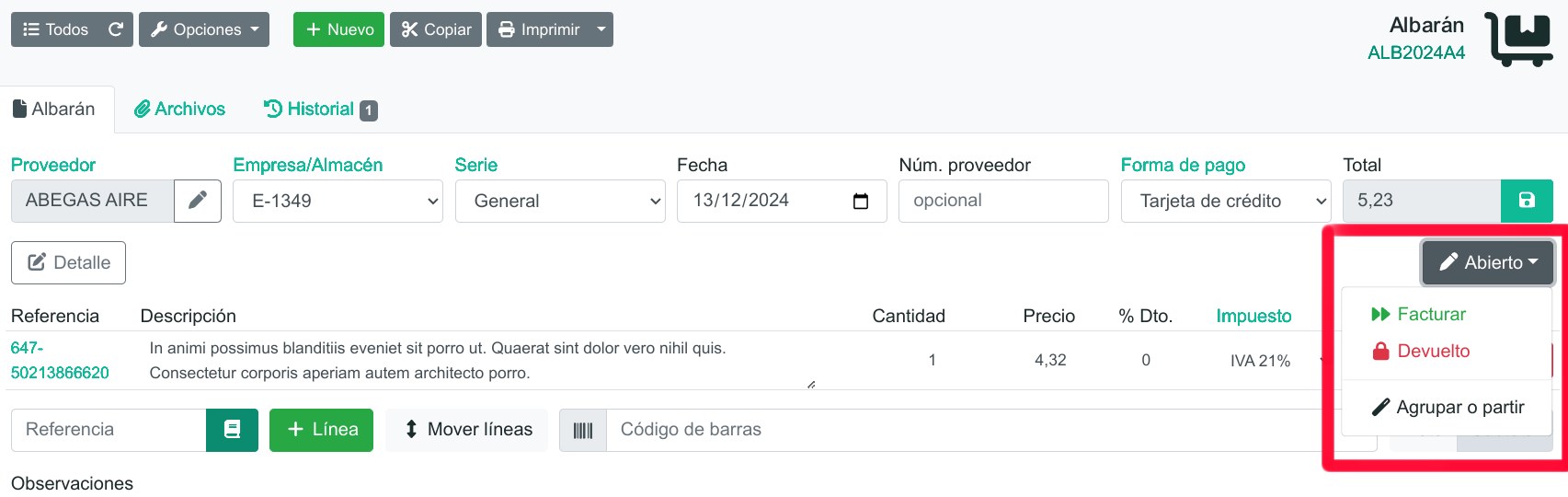Click the Fecha field 13/12/2024
This screenshot has width=1568, height=497.
click(782, 201)
